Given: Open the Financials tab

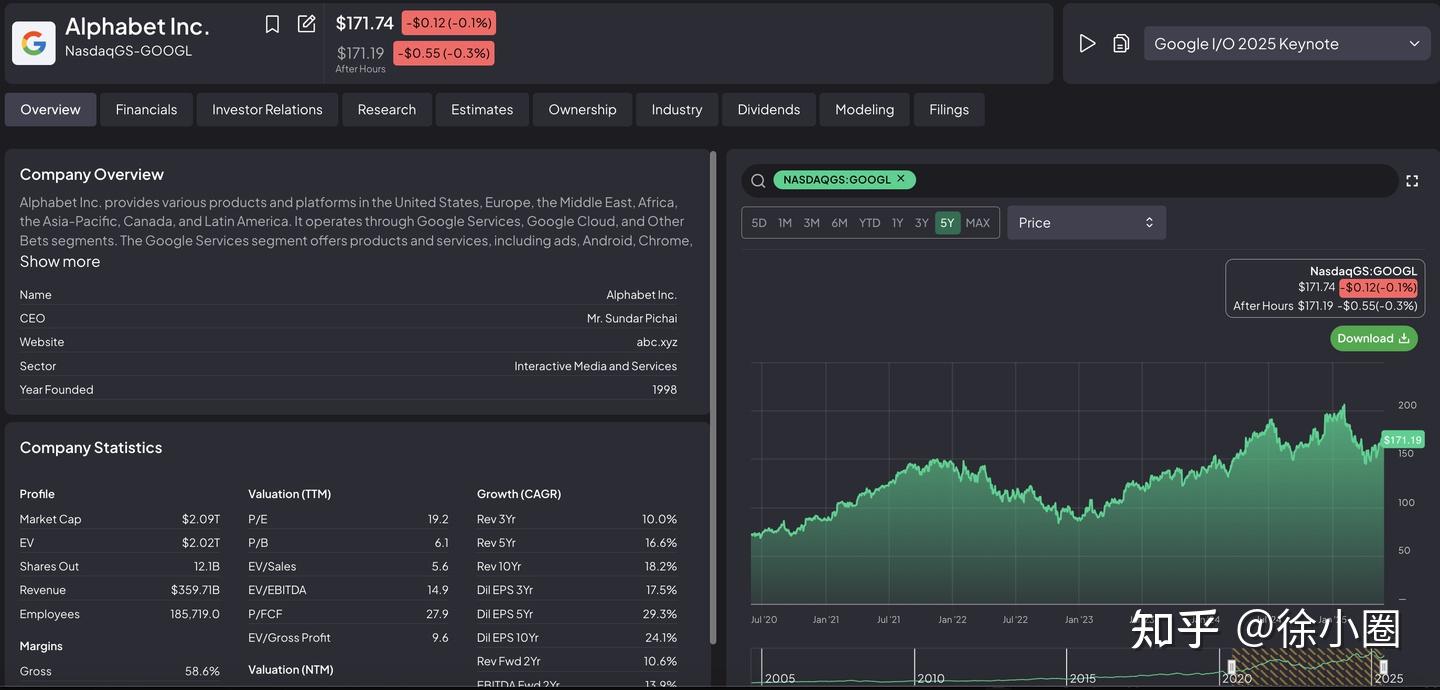Looking at the screenshot, I should click(146, 109).
